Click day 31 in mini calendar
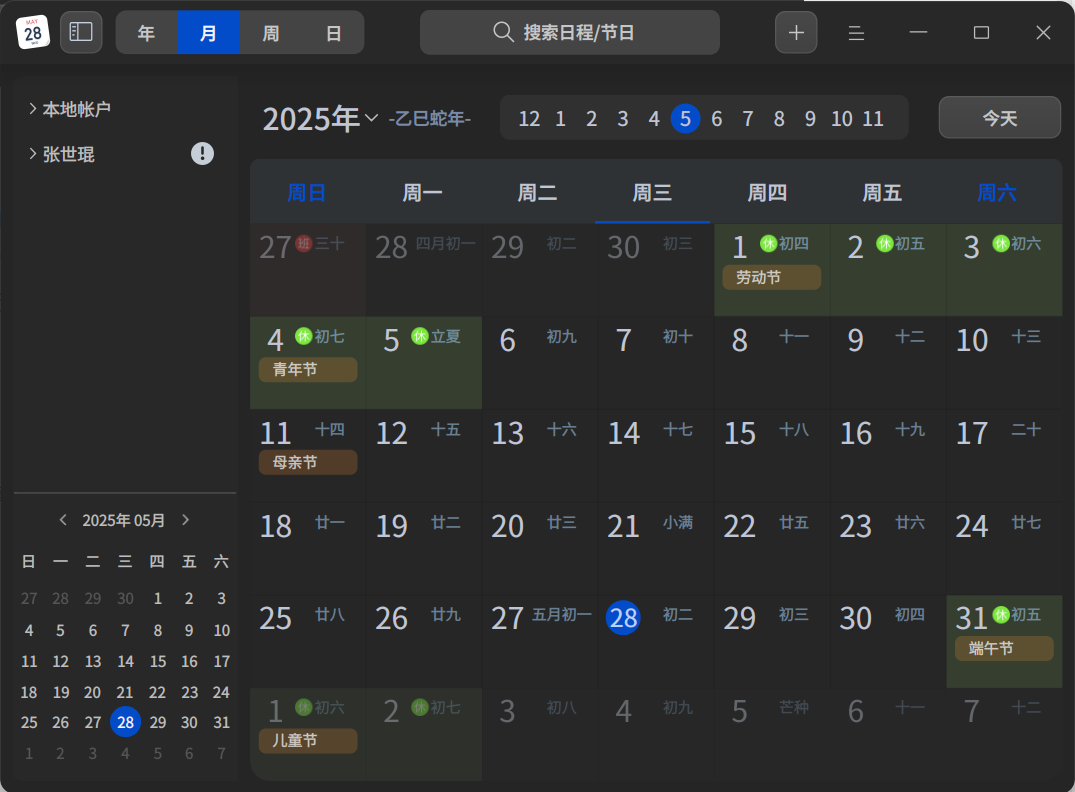 (221, 722)
